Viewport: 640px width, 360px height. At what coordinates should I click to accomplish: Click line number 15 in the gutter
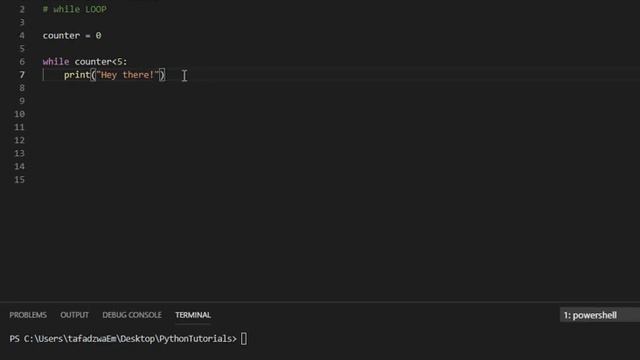point(20,180)
